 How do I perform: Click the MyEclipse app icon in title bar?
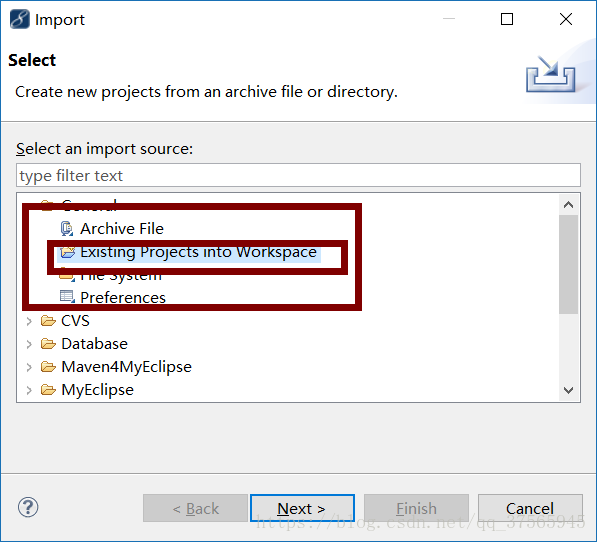pyautogui.click(x=20, y=19)
